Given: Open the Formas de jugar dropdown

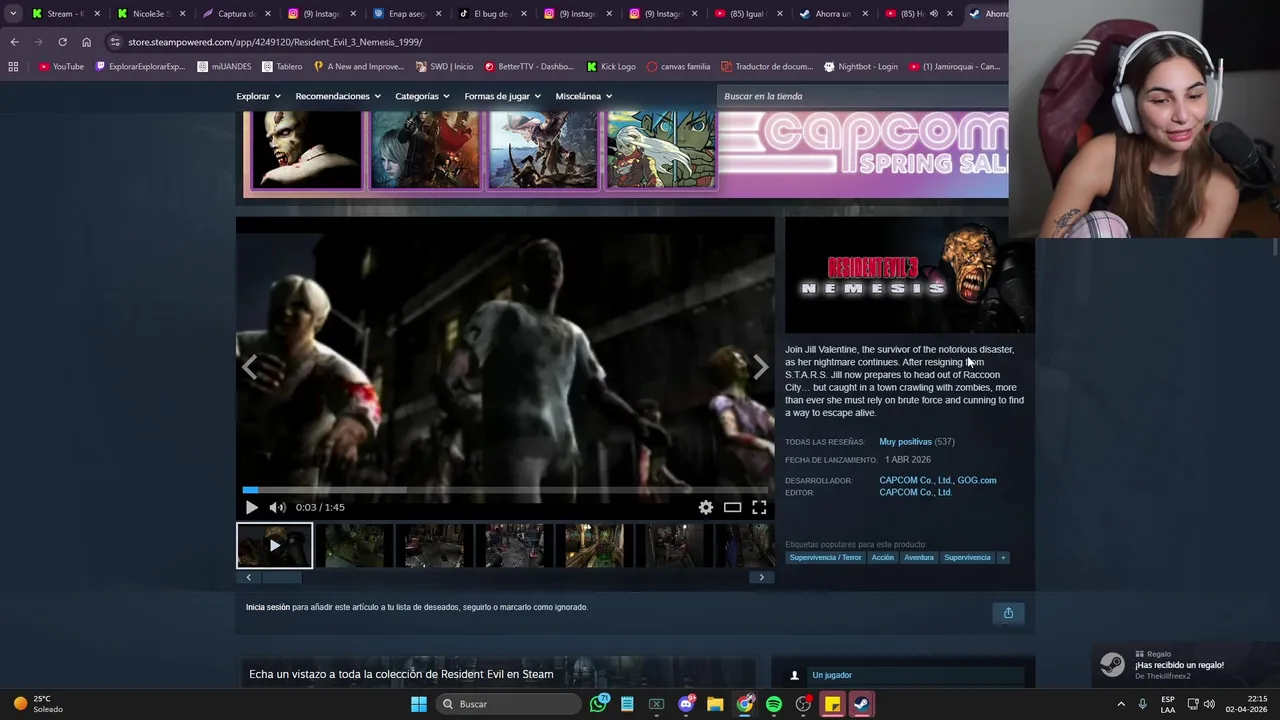Looking at the screenshot, I should point(502,96).
